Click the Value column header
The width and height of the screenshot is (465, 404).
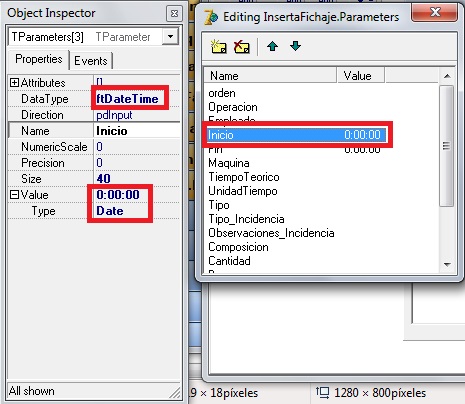click(x=360, y=76)
